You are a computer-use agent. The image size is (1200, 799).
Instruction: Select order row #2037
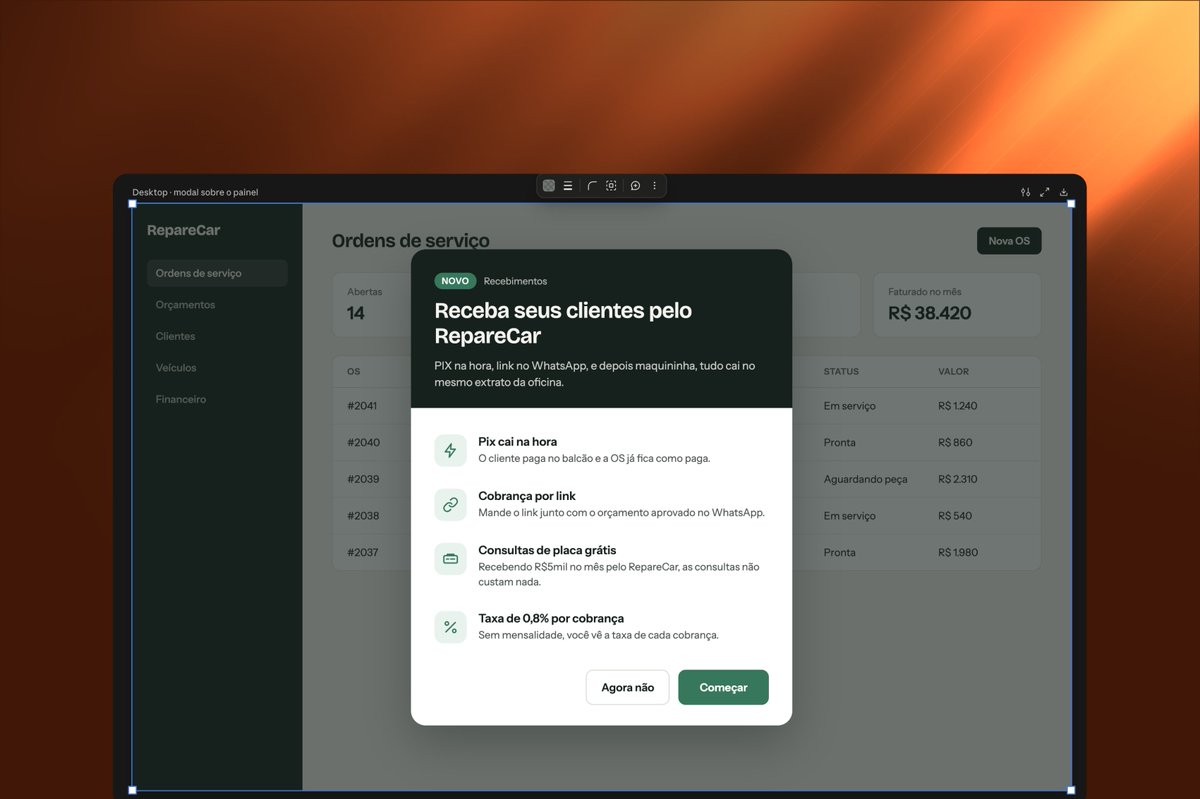tap(686, 552)
